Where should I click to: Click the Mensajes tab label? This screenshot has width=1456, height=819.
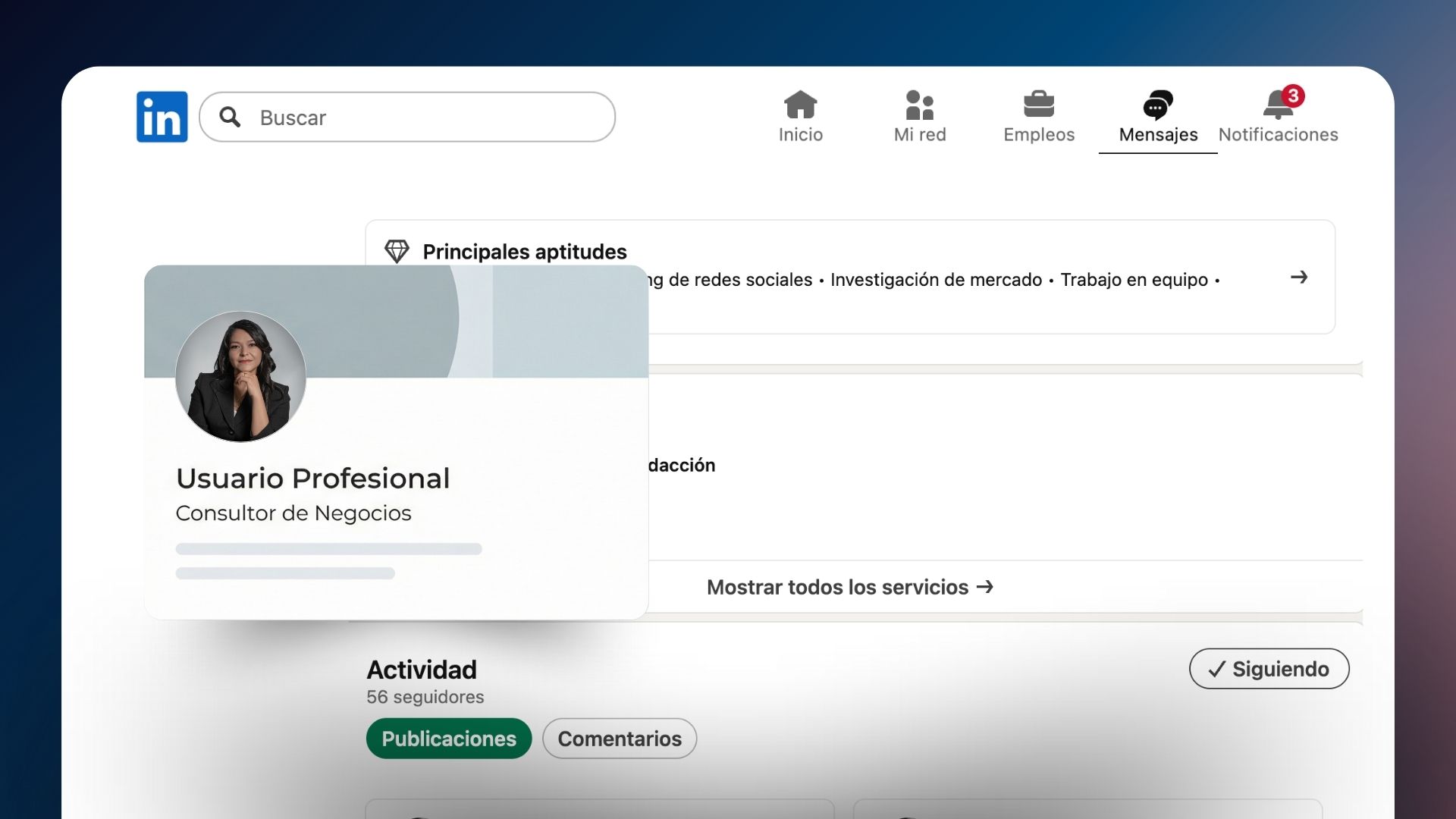coord(1158,135)
